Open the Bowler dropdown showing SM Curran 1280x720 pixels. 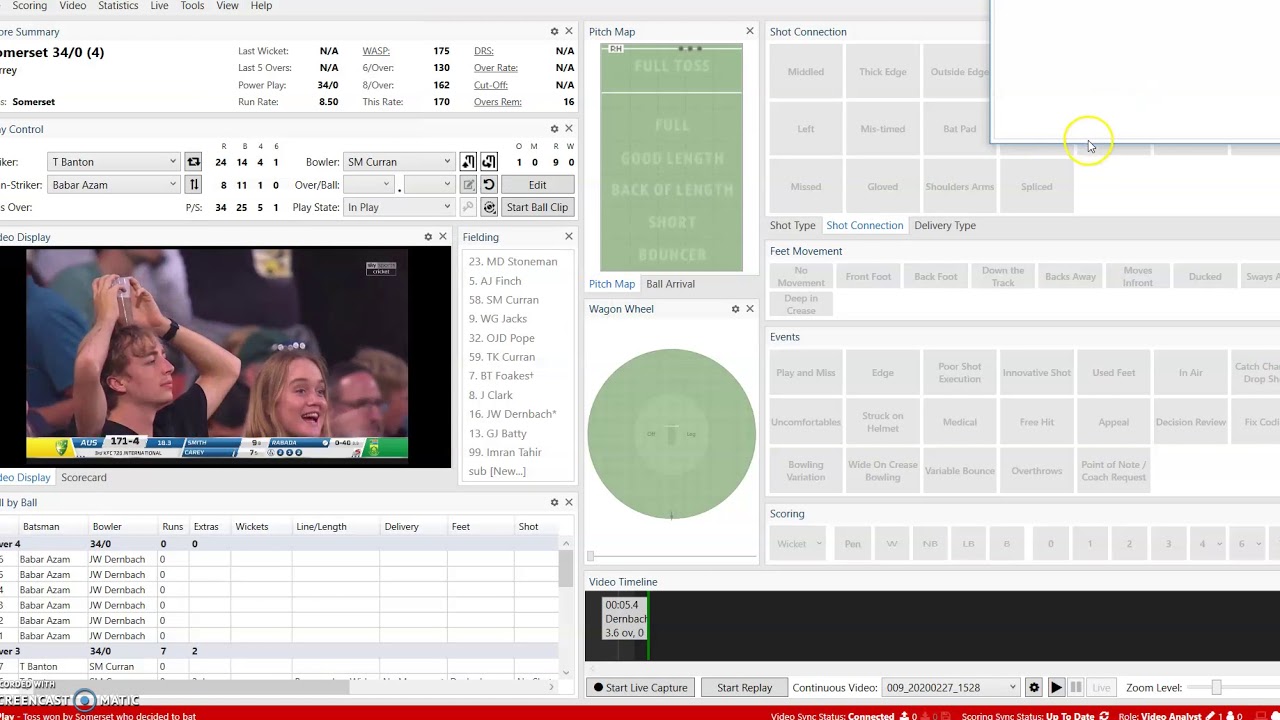tap(399, 162)
